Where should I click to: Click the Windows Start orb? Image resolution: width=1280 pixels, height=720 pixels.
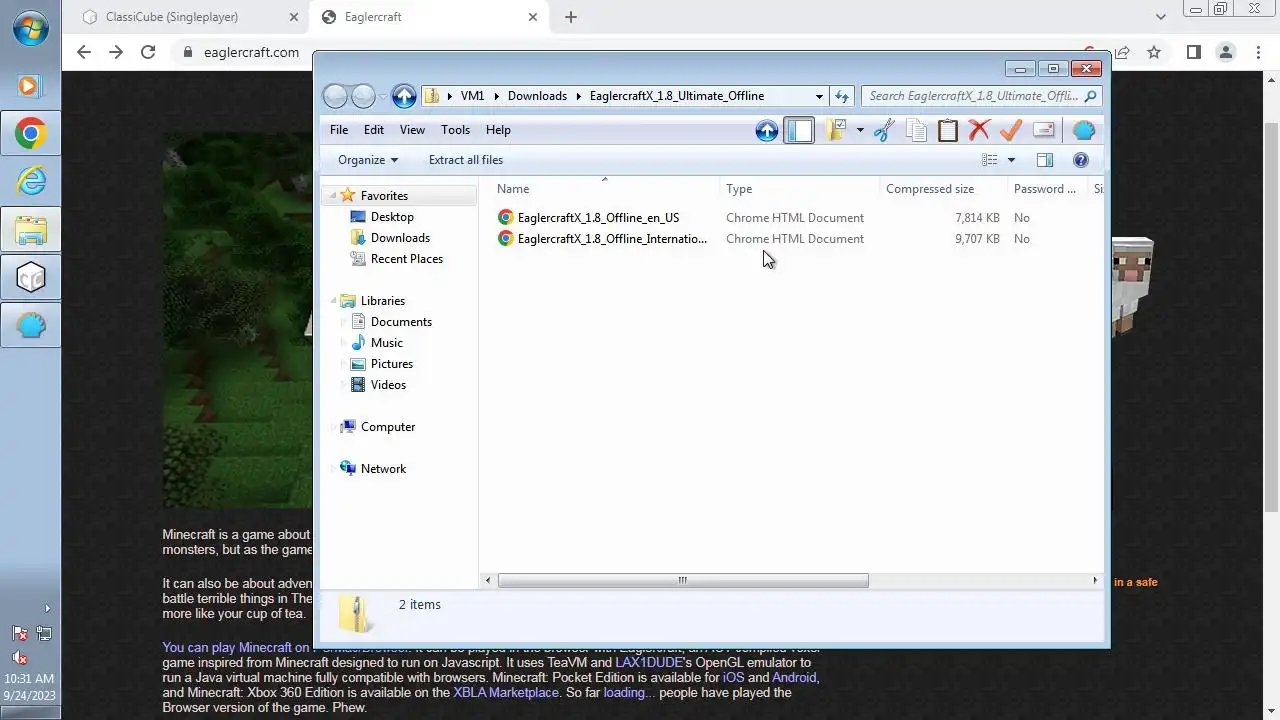pyautogui.click(x=31, y=28)
